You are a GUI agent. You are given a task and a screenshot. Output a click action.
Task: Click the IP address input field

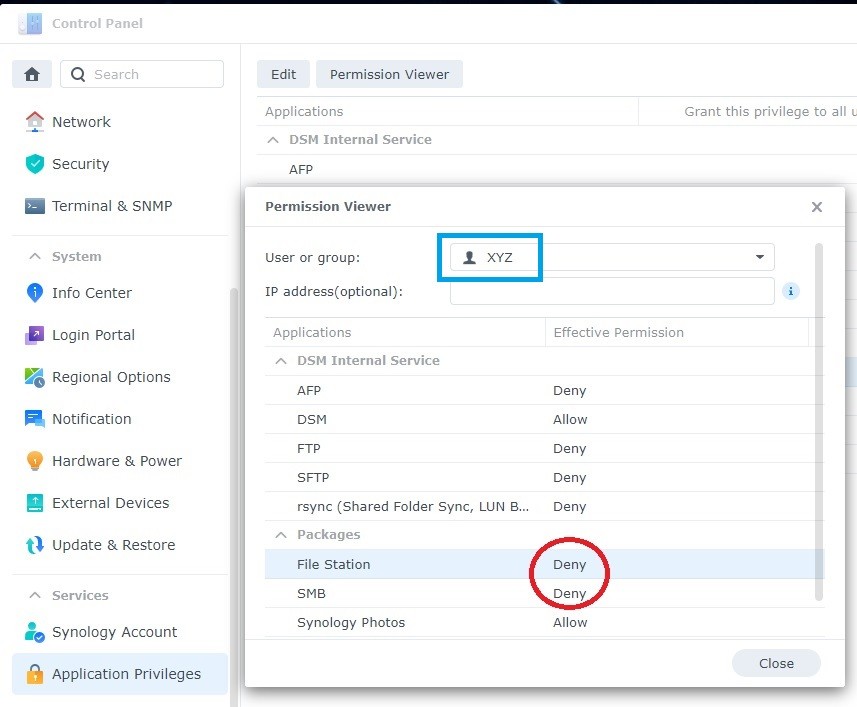coord(610,290)
